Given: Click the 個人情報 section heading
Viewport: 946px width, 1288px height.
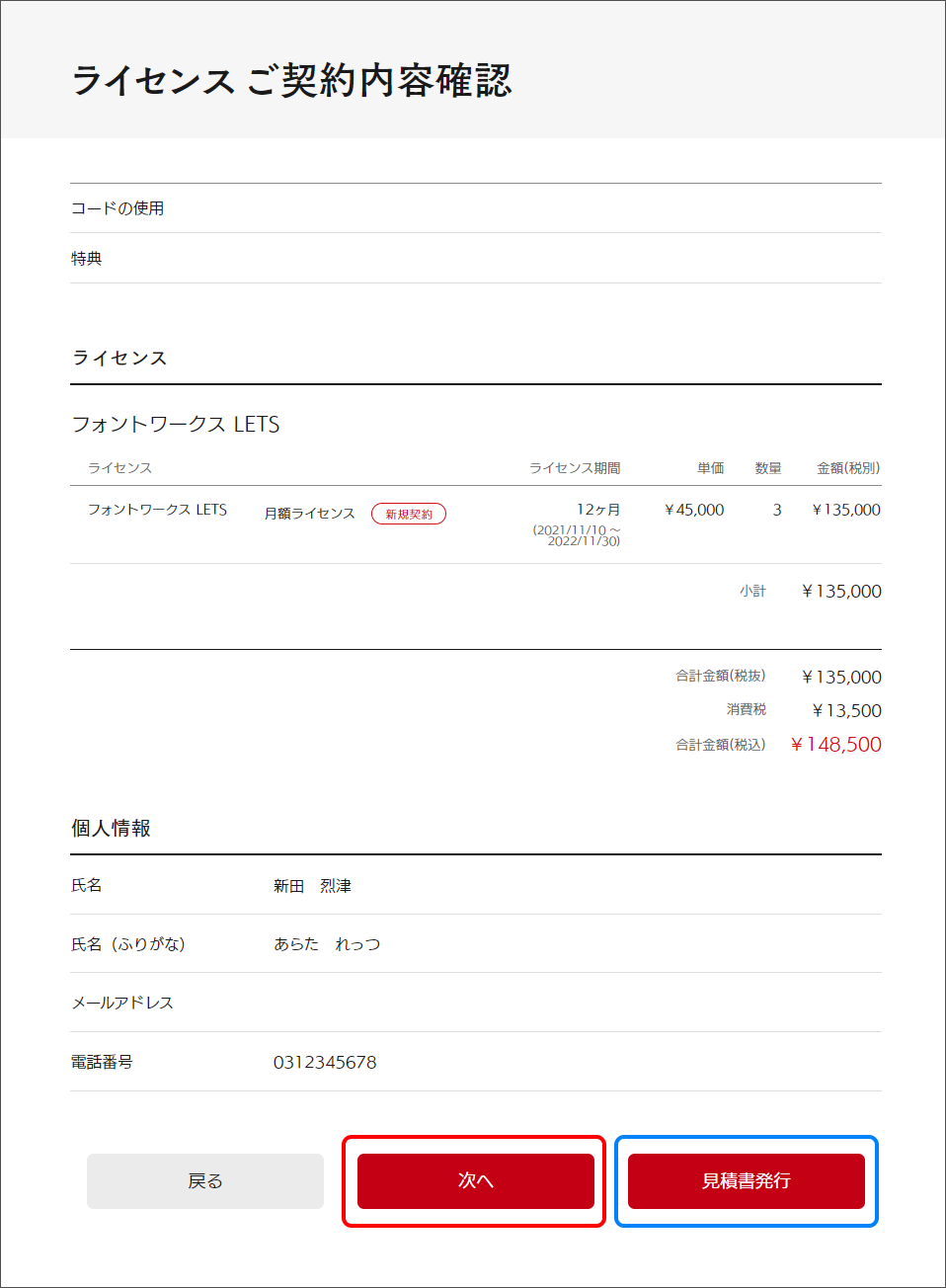Looking at the screenshot, I should (111, 828).
